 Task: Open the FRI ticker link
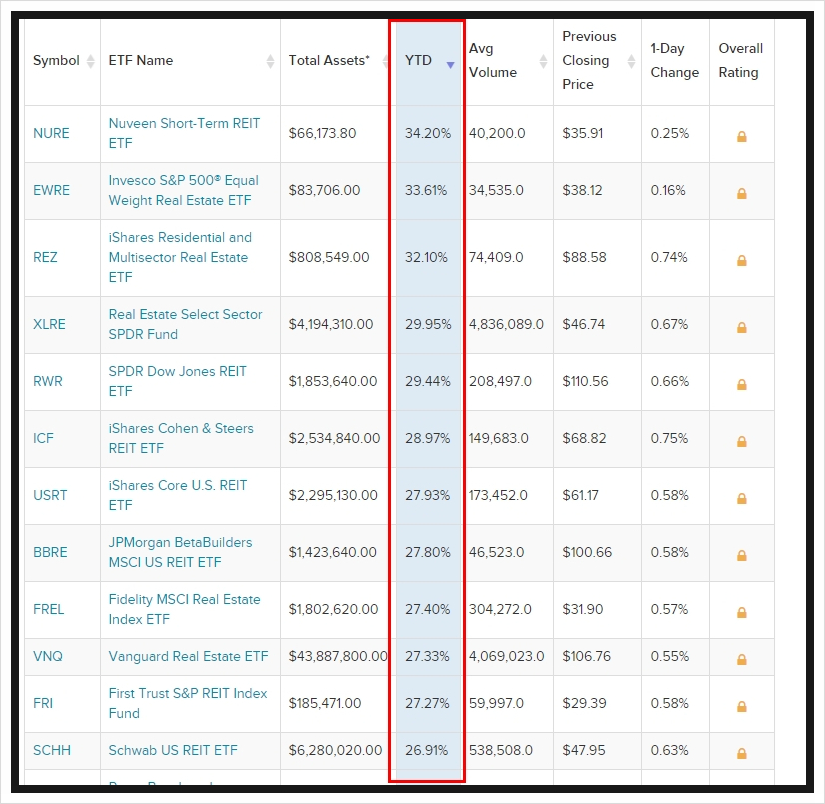43,704
